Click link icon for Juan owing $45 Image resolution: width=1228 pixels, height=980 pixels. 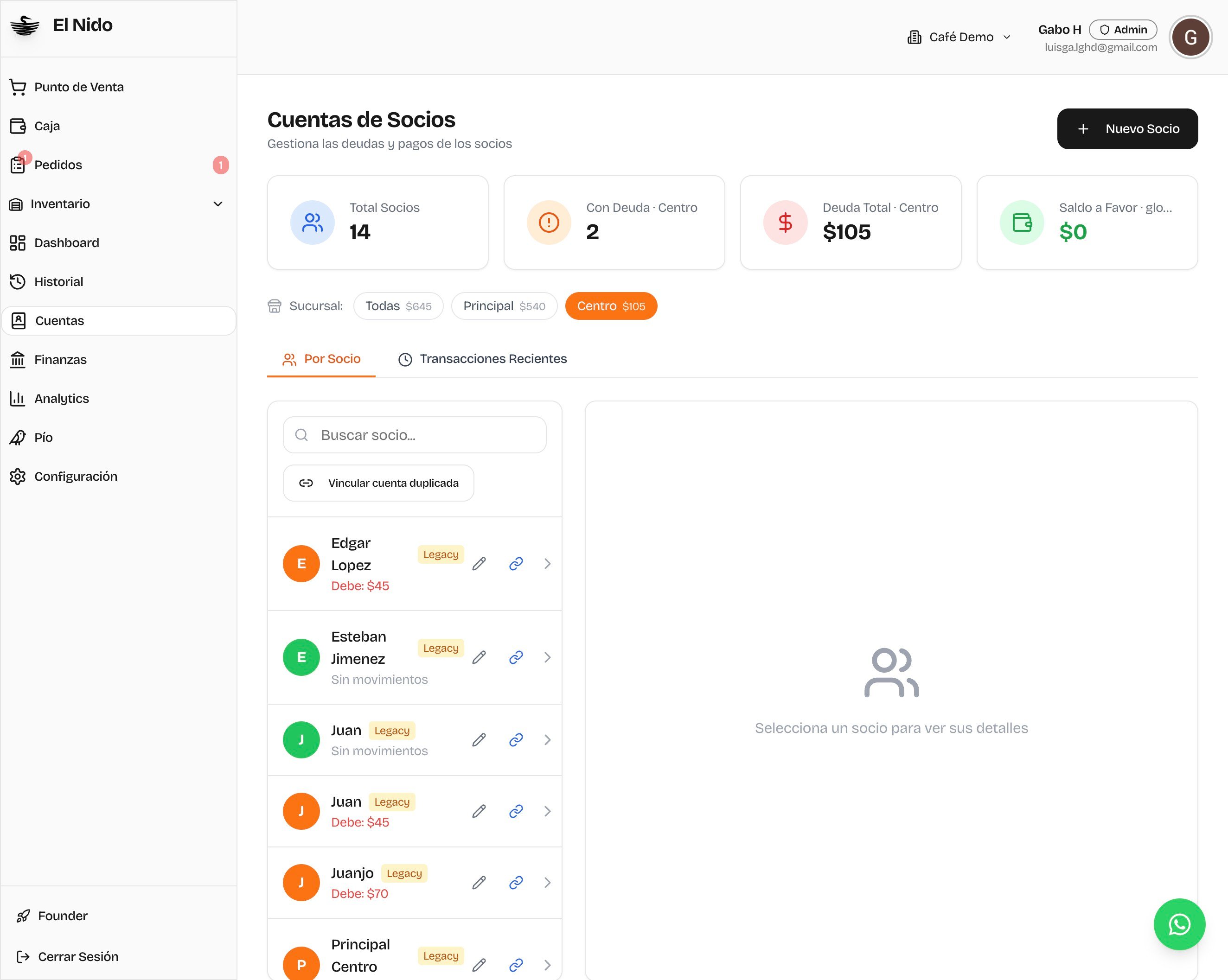[x=516, y=811]
